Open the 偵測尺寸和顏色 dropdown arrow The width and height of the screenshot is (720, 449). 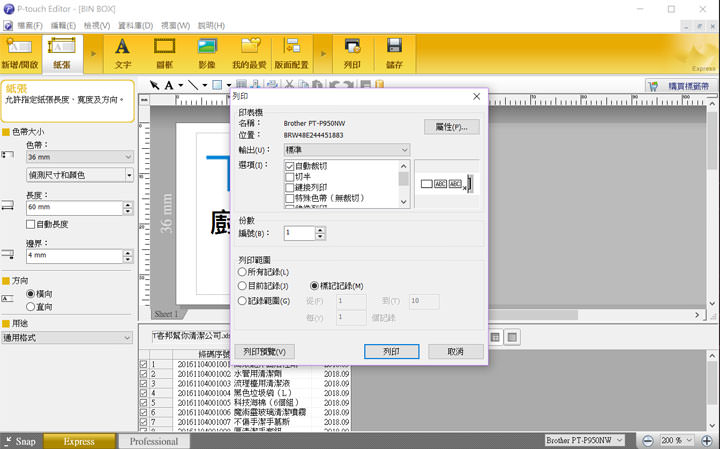click(x=129, y=175)
